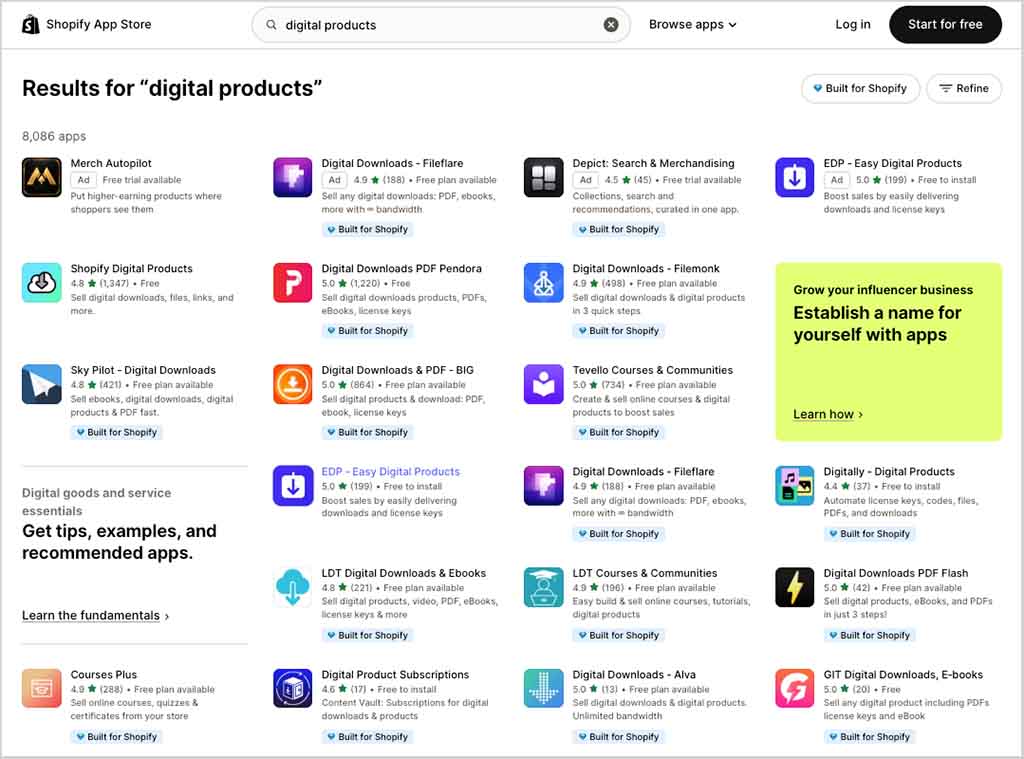
Task: Open second Fileflare icon beside Digitally
Action: (543, 485)
